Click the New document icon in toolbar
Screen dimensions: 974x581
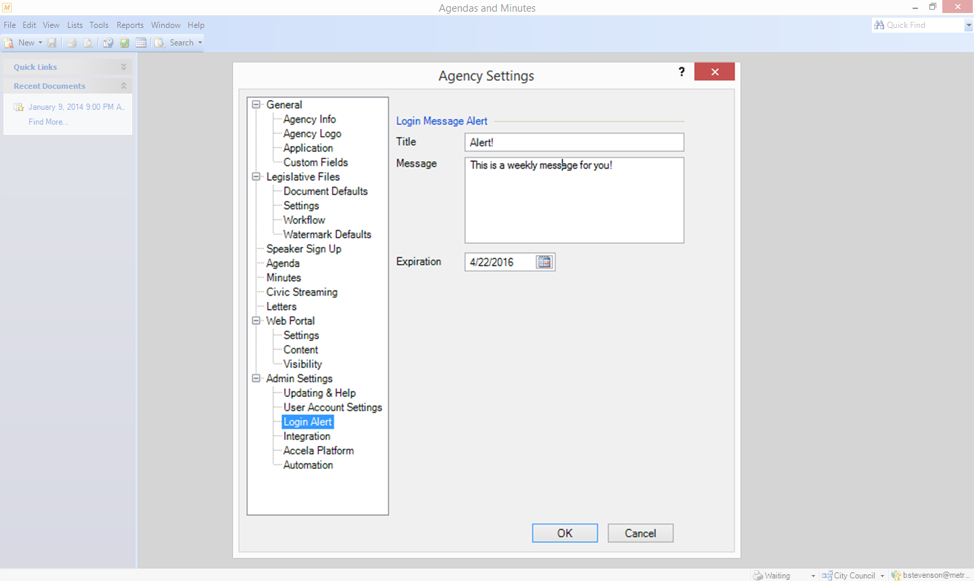(9, 43)
